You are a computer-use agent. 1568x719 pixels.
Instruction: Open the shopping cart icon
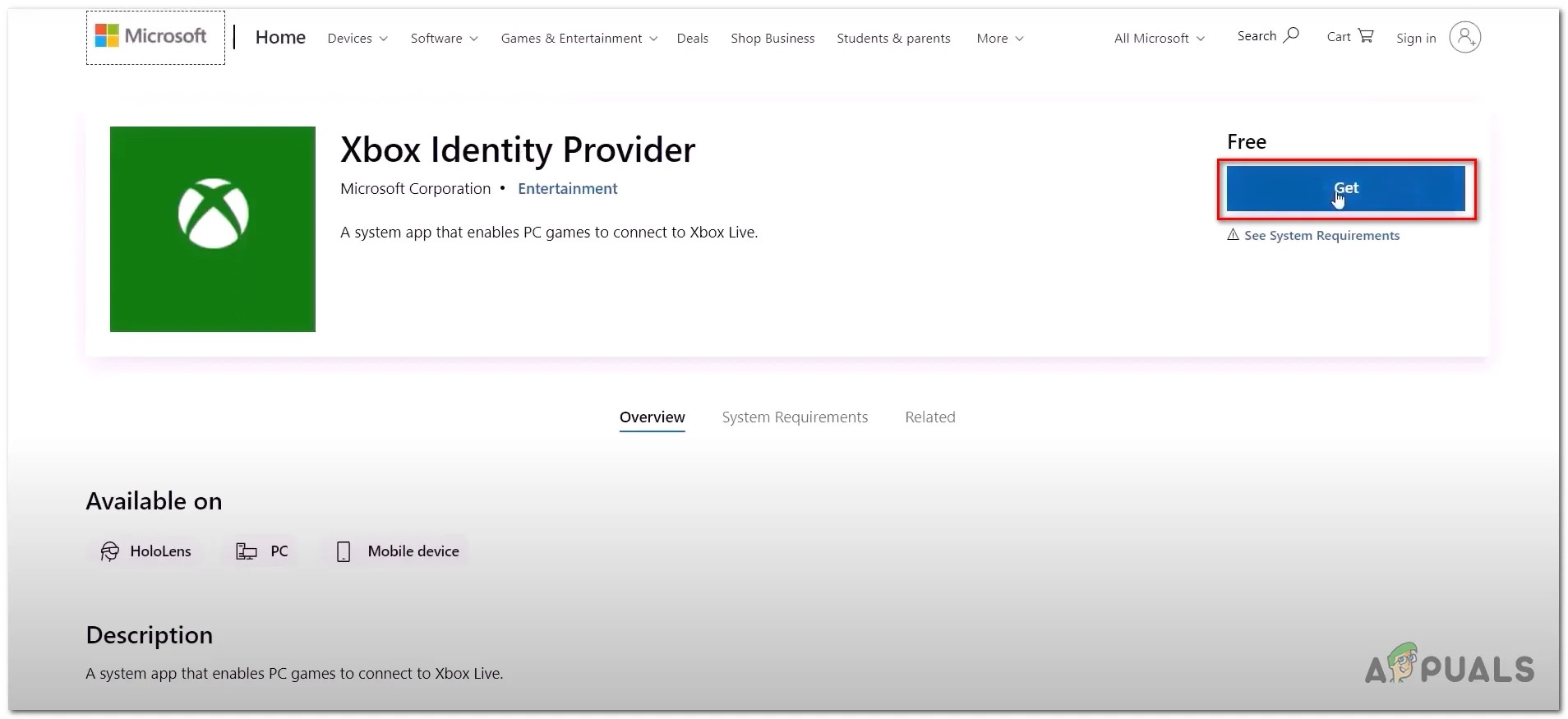point(1366,35)
